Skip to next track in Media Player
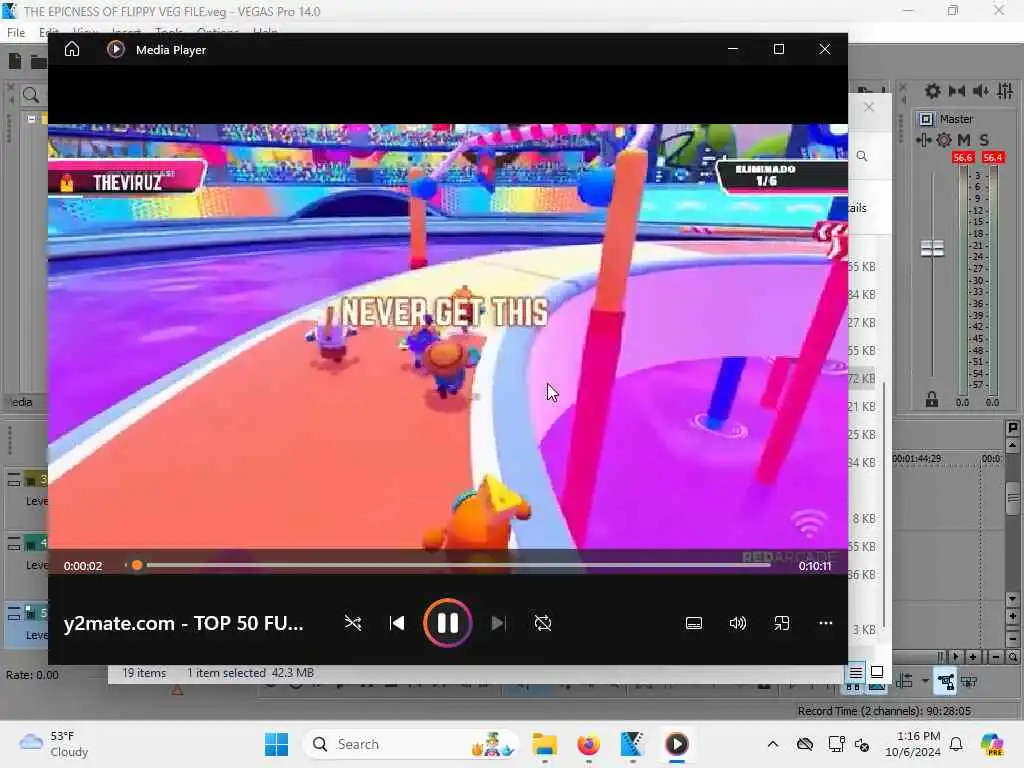This screenshot has width=1024, height=768. [x=498, y=623]
